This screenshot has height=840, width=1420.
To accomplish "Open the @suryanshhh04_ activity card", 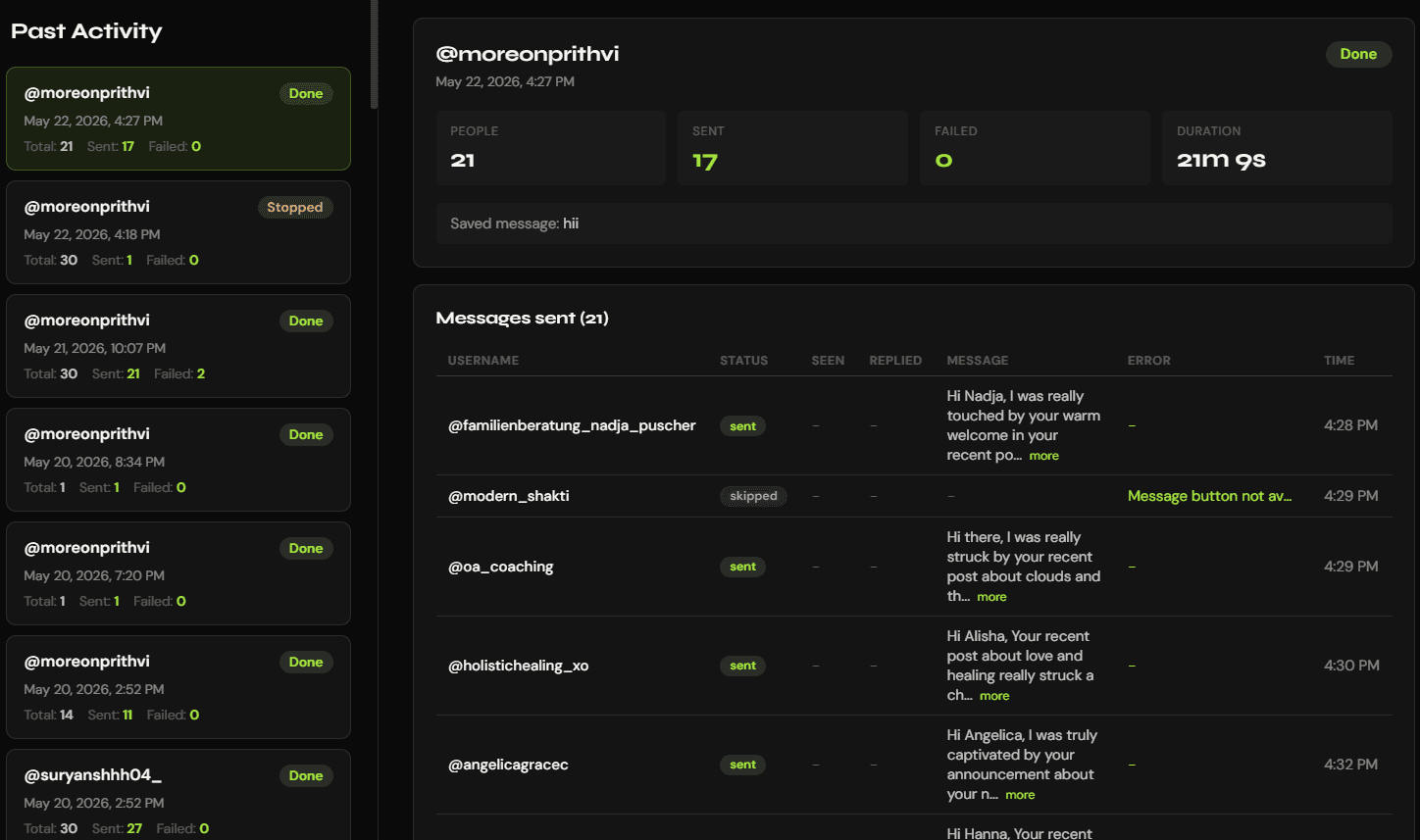I will tap(178, 795).
